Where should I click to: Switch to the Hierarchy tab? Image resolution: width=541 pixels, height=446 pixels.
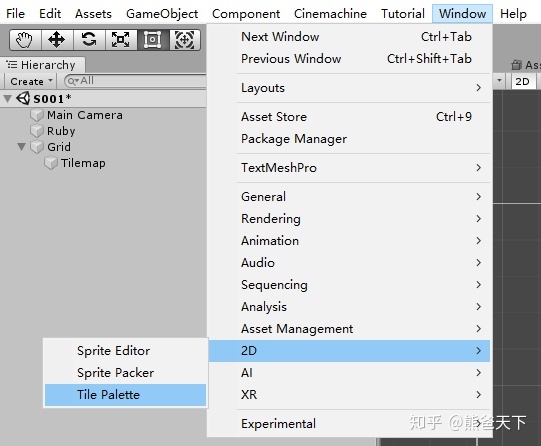coord(42,65)
